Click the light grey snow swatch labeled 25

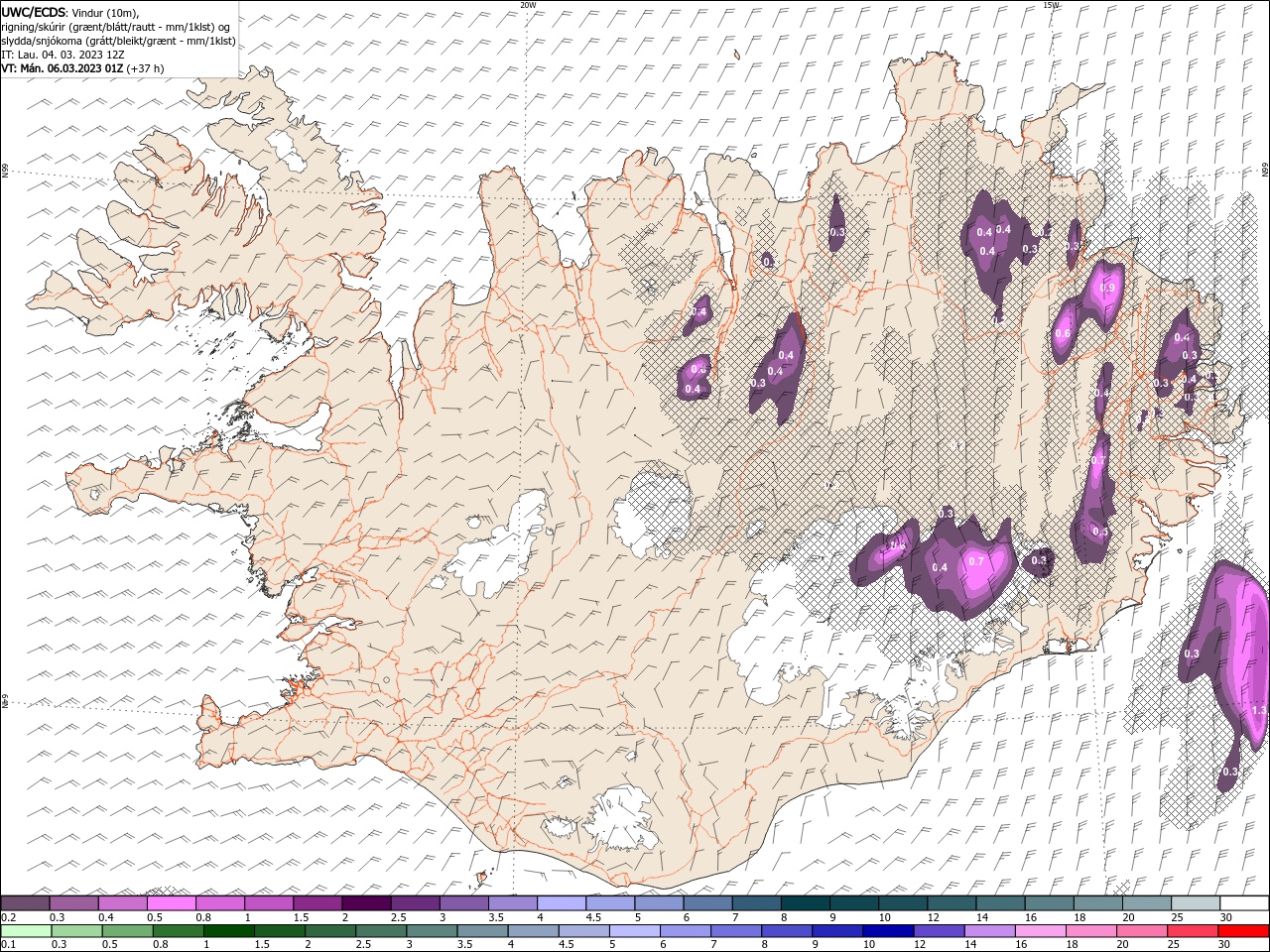click(1196, 903)
